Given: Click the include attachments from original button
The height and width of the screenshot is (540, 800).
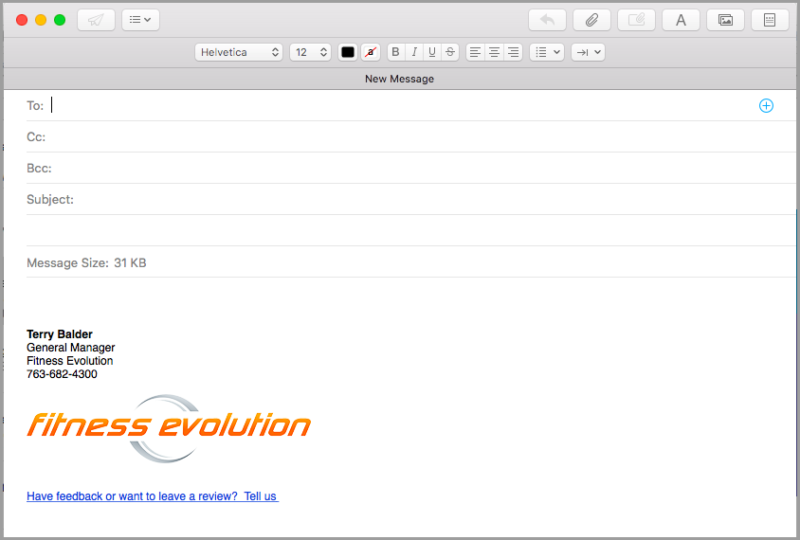Looking at the screenshot, I should point(636,20).
